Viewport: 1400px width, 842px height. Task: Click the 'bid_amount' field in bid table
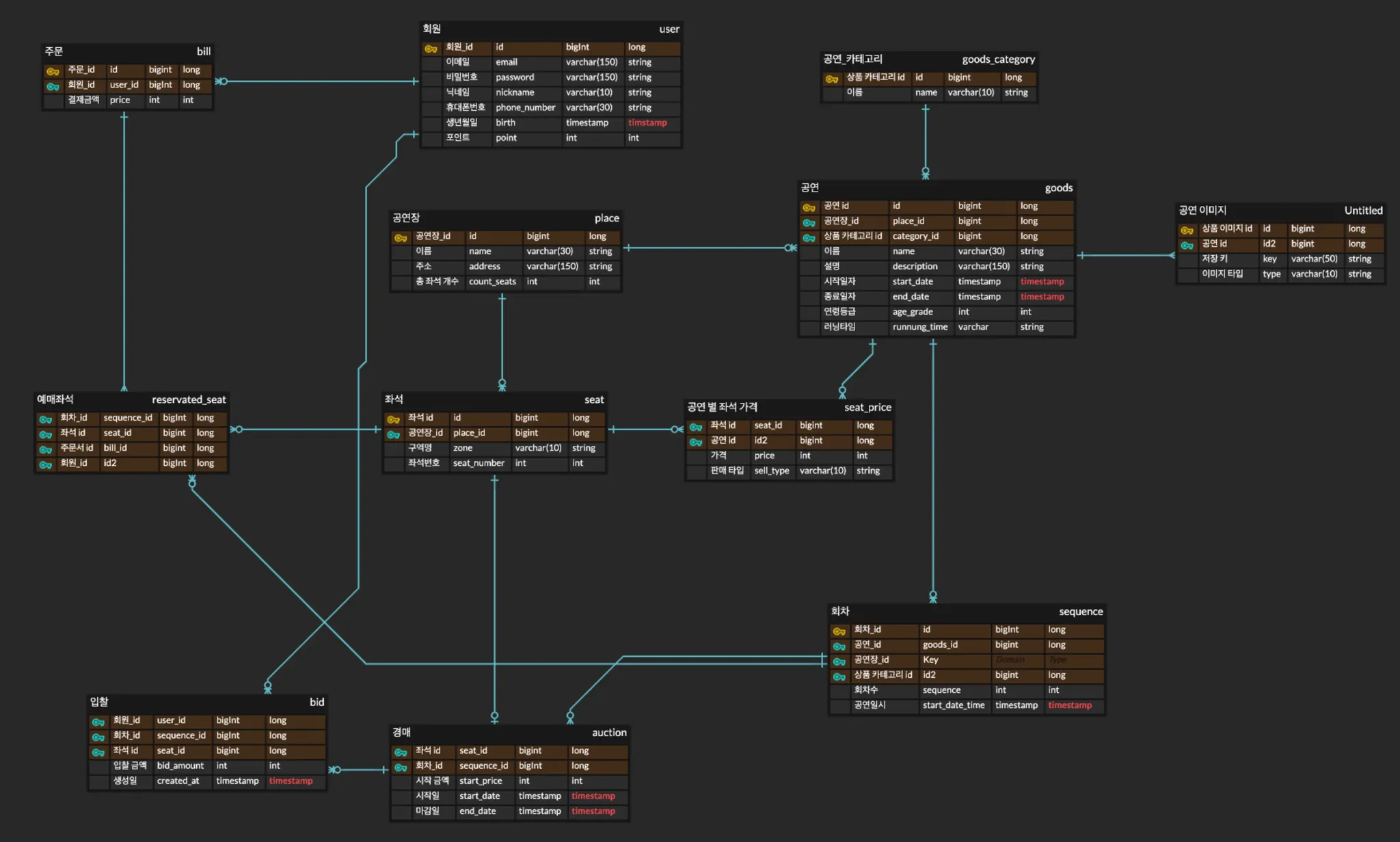(180, 766)
